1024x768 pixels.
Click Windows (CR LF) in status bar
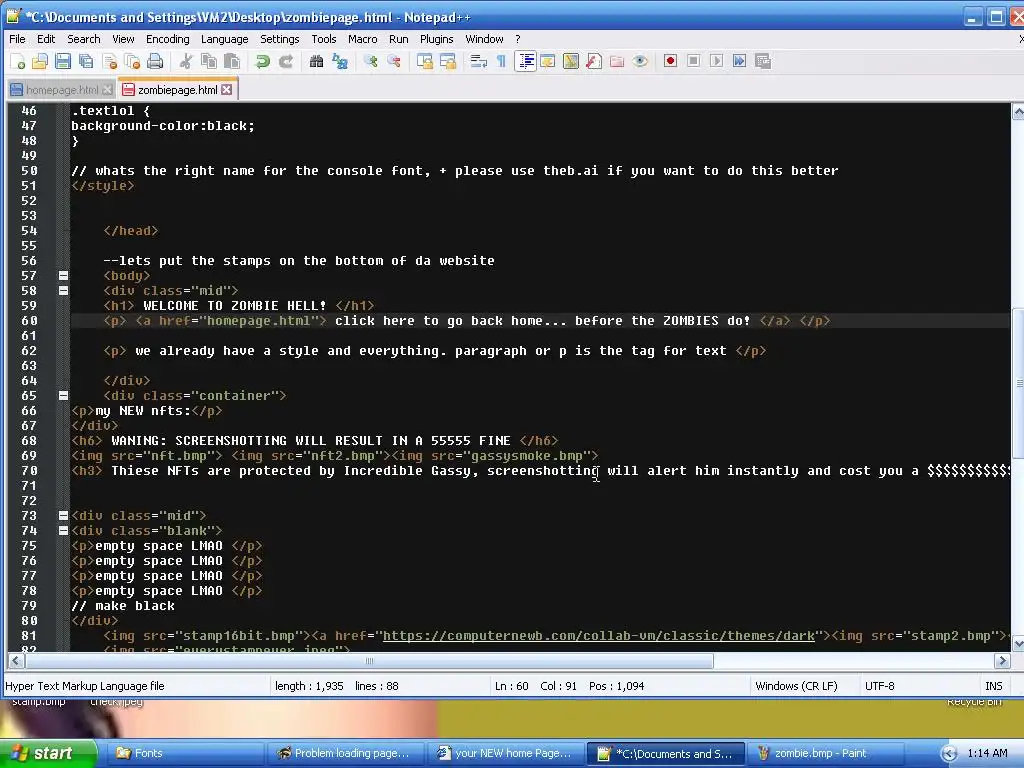pos(796,686)
